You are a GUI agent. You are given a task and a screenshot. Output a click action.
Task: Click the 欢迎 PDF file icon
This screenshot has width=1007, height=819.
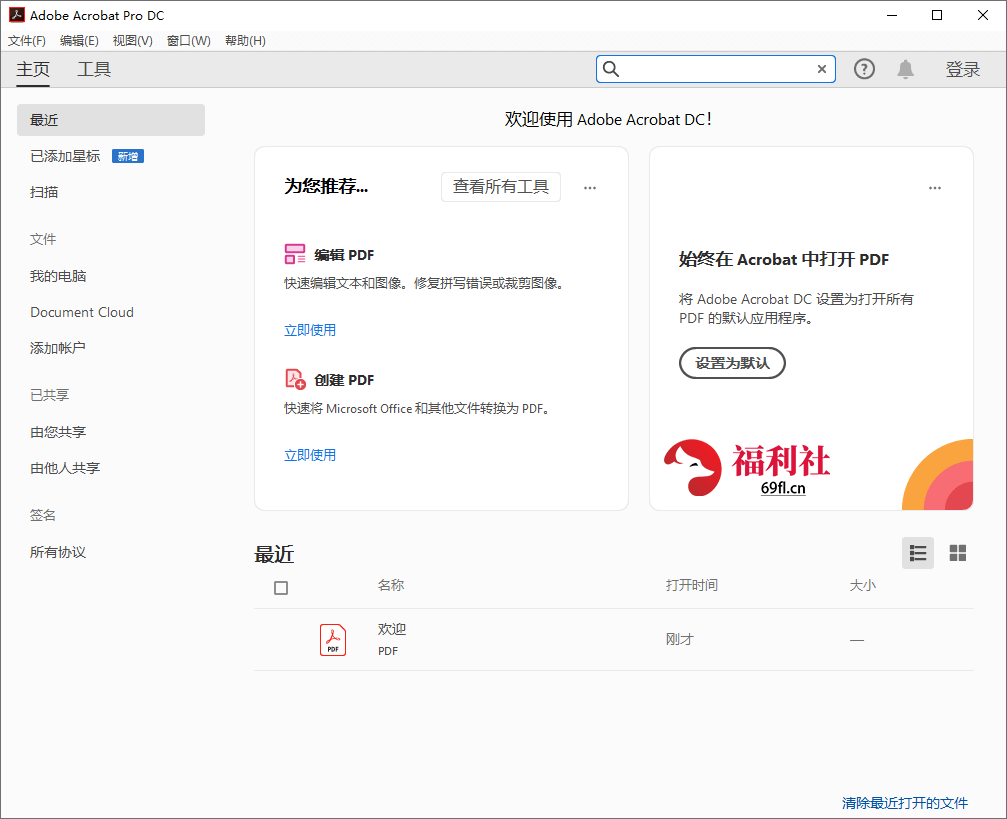coord(333,640)
